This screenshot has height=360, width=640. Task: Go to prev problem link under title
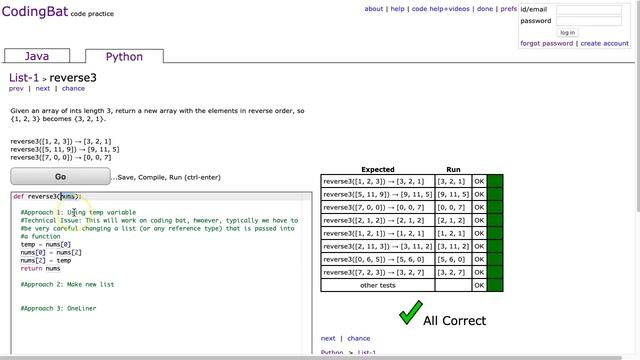point(16,88)
